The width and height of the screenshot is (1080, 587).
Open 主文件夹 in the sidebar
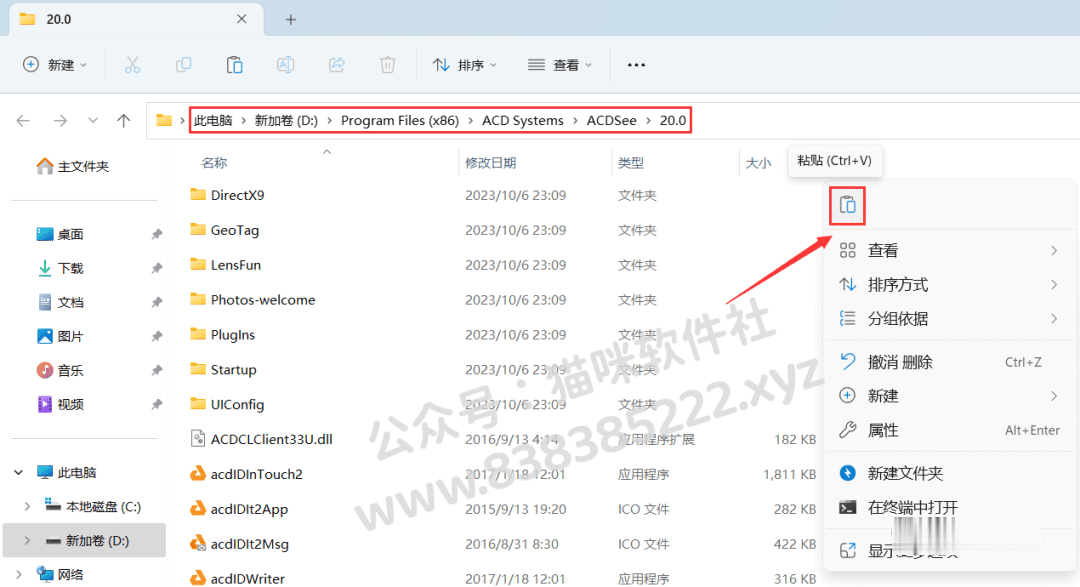click(x=72, y=166)
